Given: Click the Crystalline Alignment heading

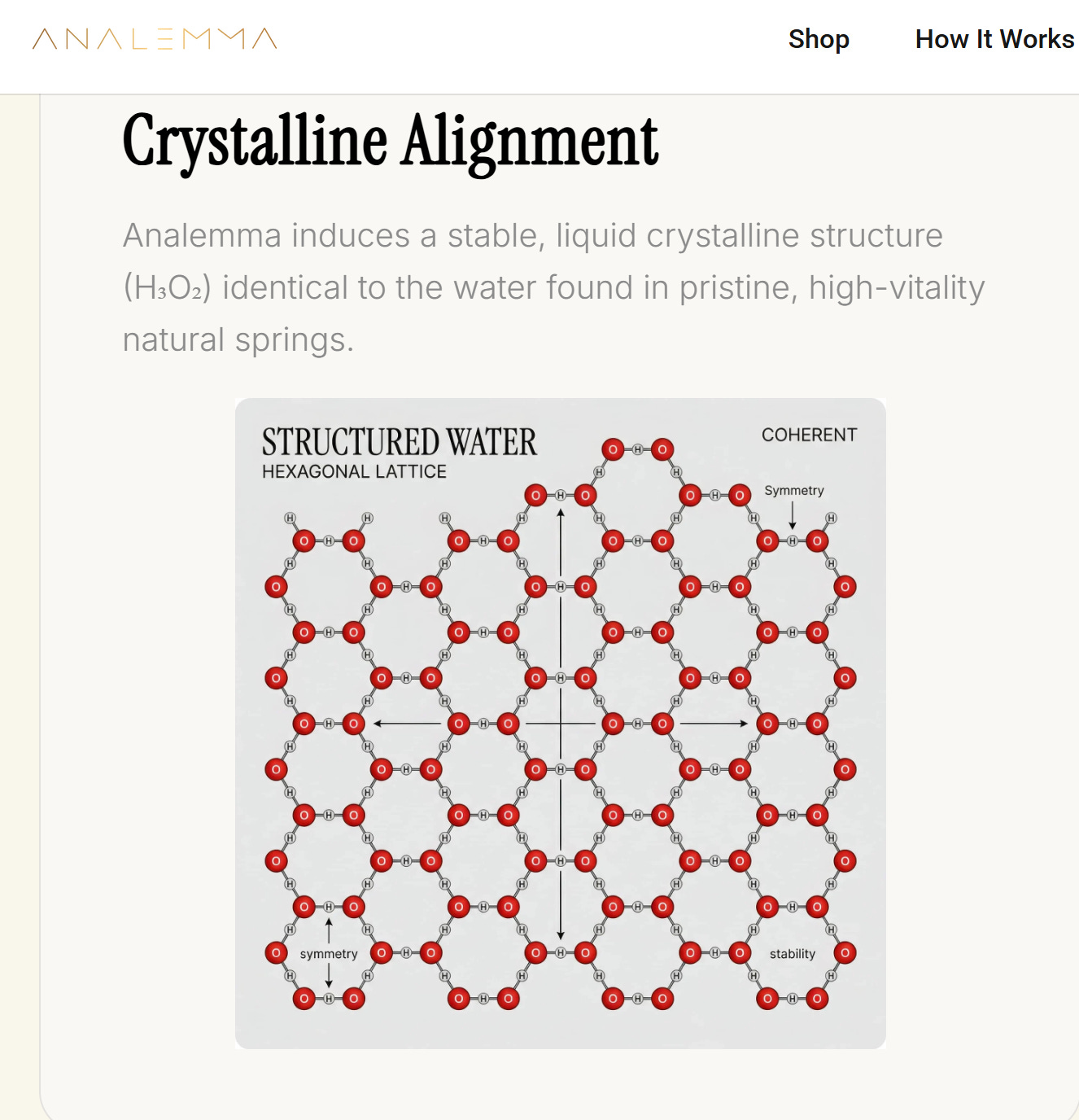Looking at the screenshot, I should [391, 142].
